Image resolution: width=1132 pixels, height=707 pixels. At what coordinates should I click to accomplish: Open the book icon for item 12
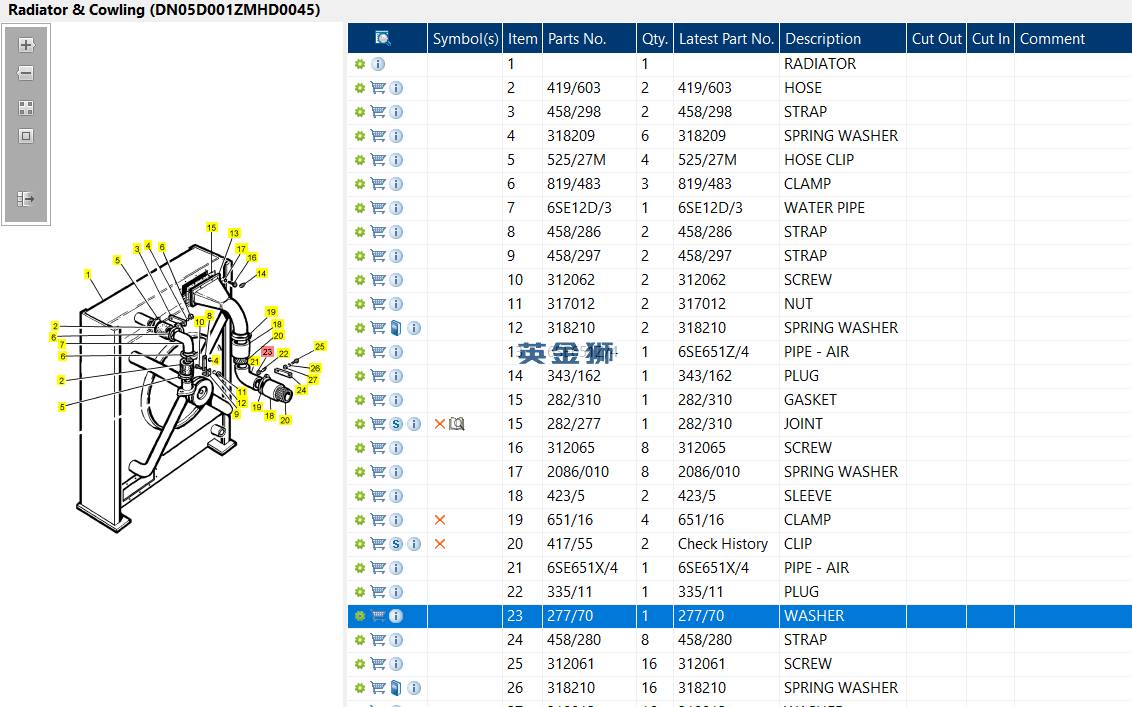[396, 328]
